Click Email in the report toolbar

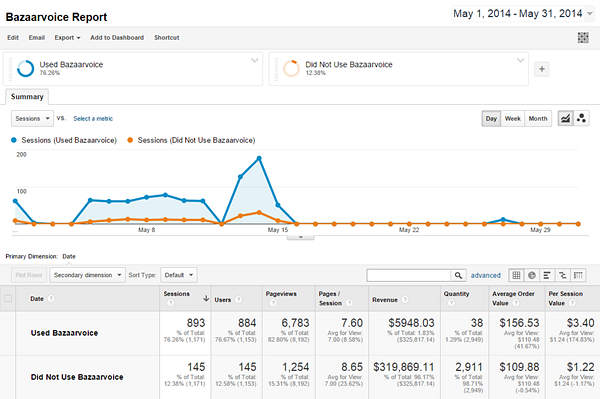[37, 37]
